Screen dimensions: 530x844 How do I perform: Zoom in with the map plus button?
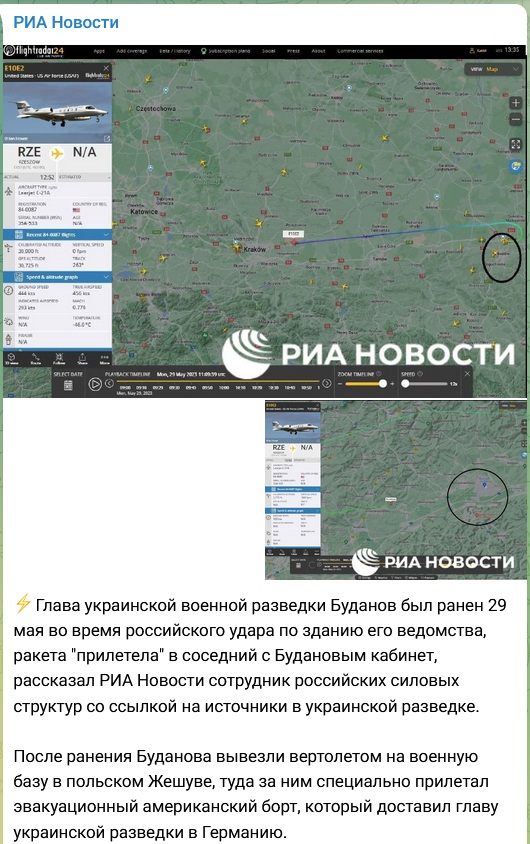pos(515,103)
